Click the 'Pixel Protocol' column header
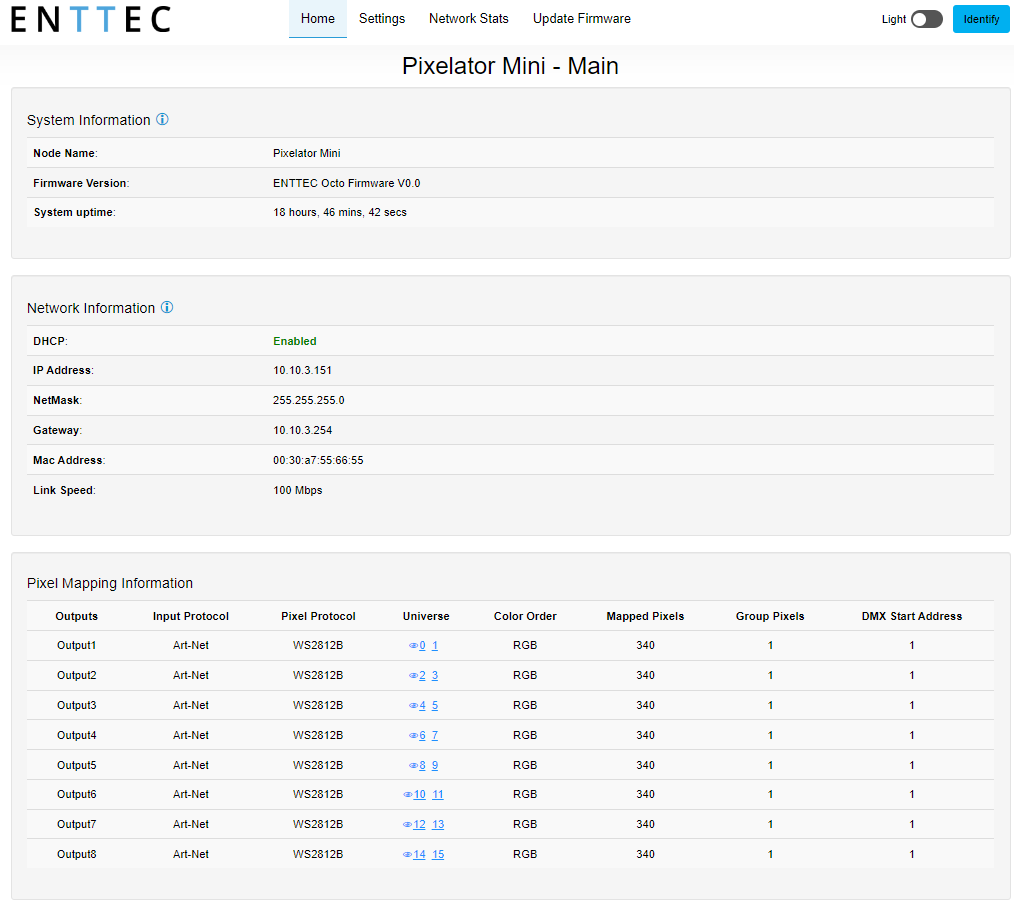 coord(318,616)
